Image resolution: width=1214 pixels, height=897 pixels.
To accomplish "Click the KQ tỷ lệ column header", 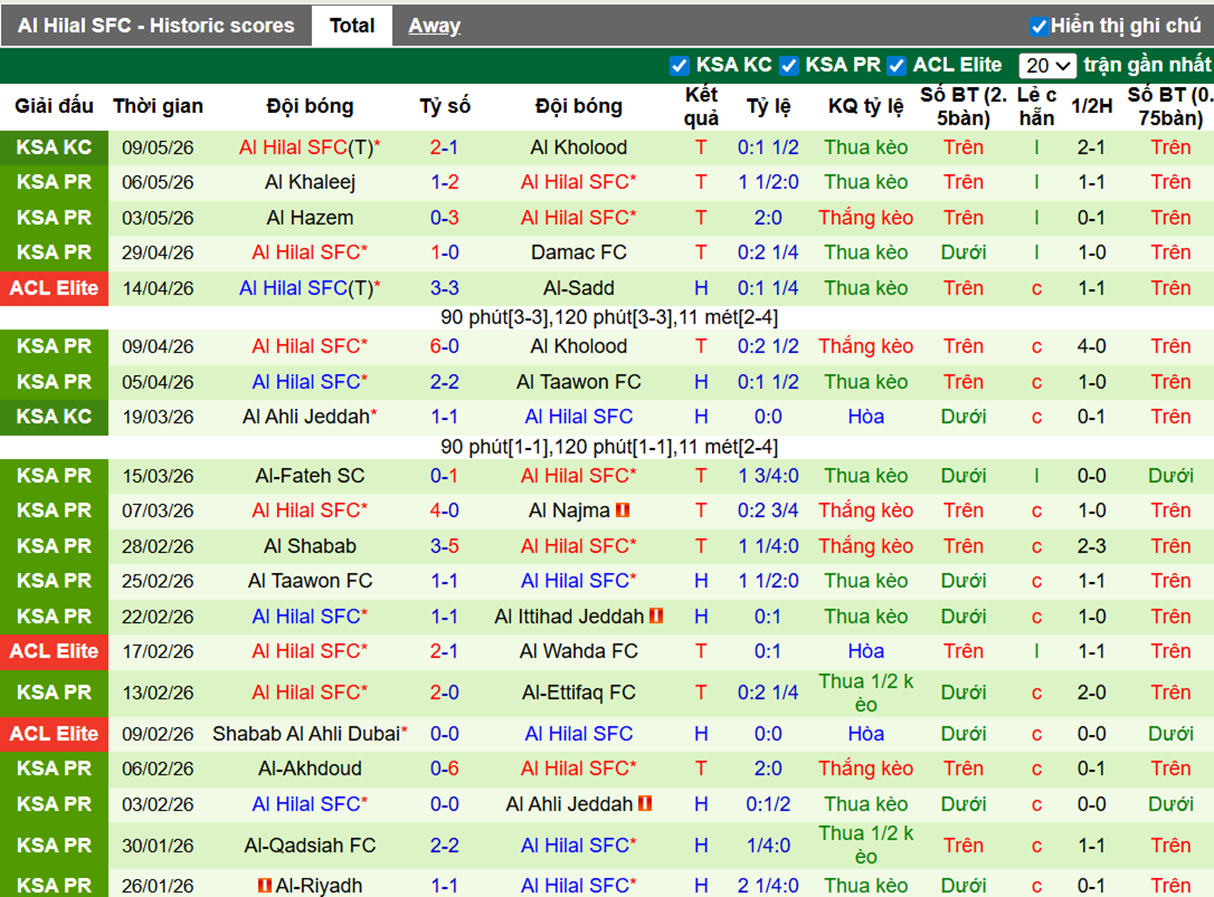I will pos(866,106).
